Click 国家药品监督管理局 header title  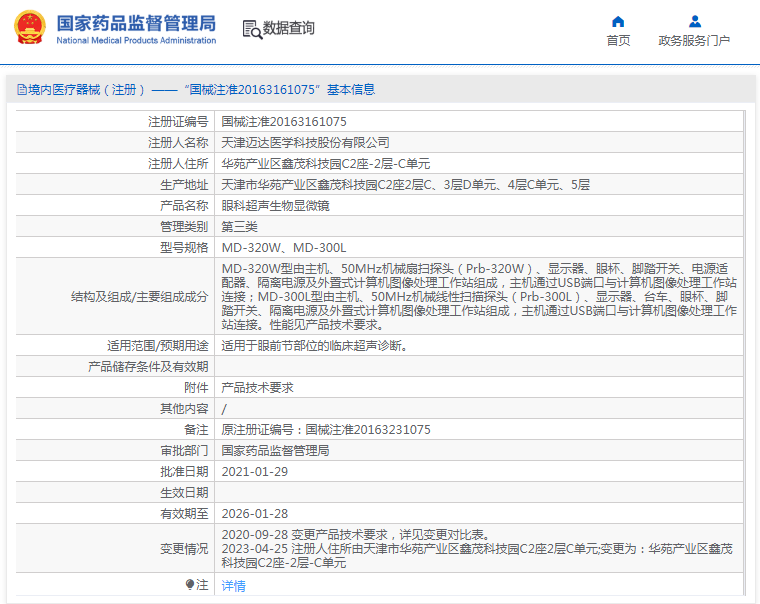[x=136, y=23]
